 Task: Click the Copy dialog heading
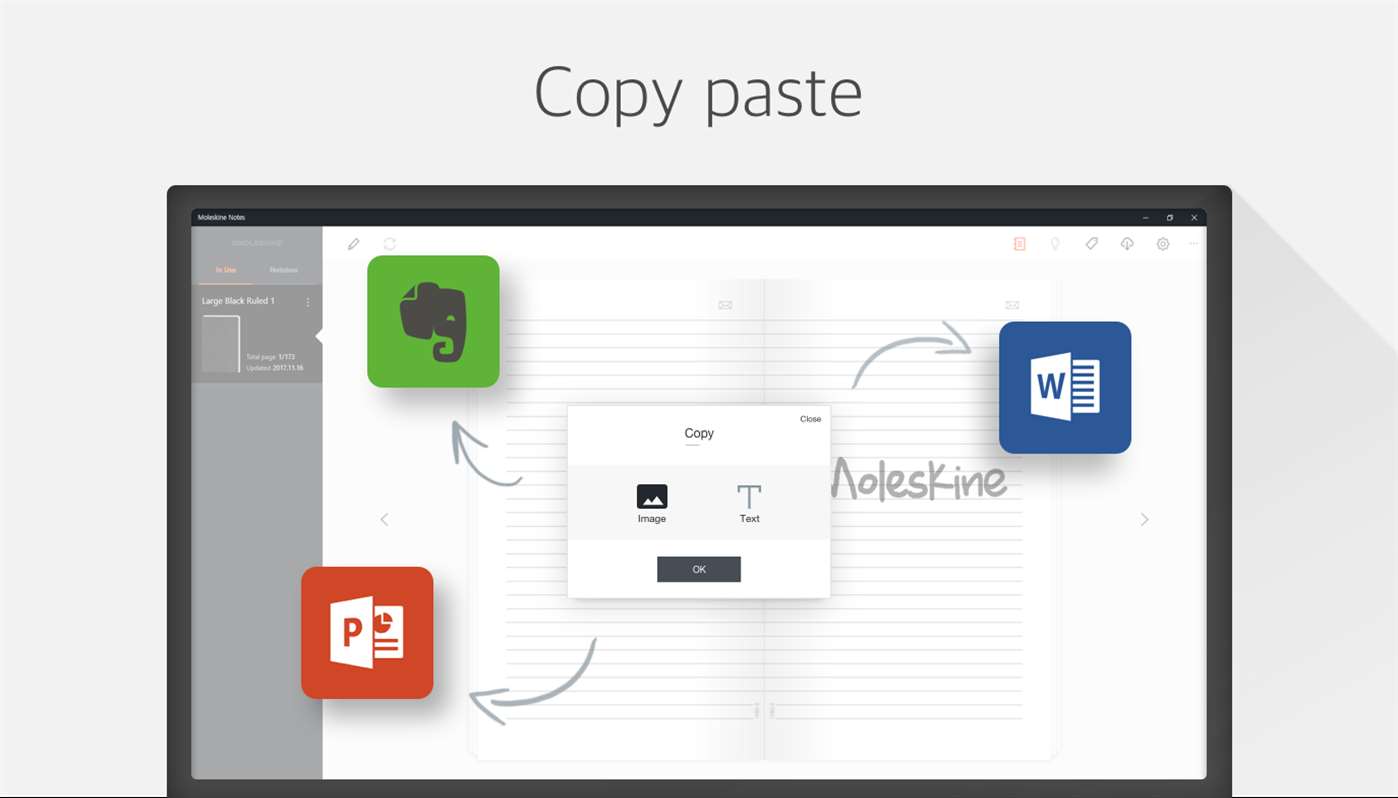coord(699,433)
